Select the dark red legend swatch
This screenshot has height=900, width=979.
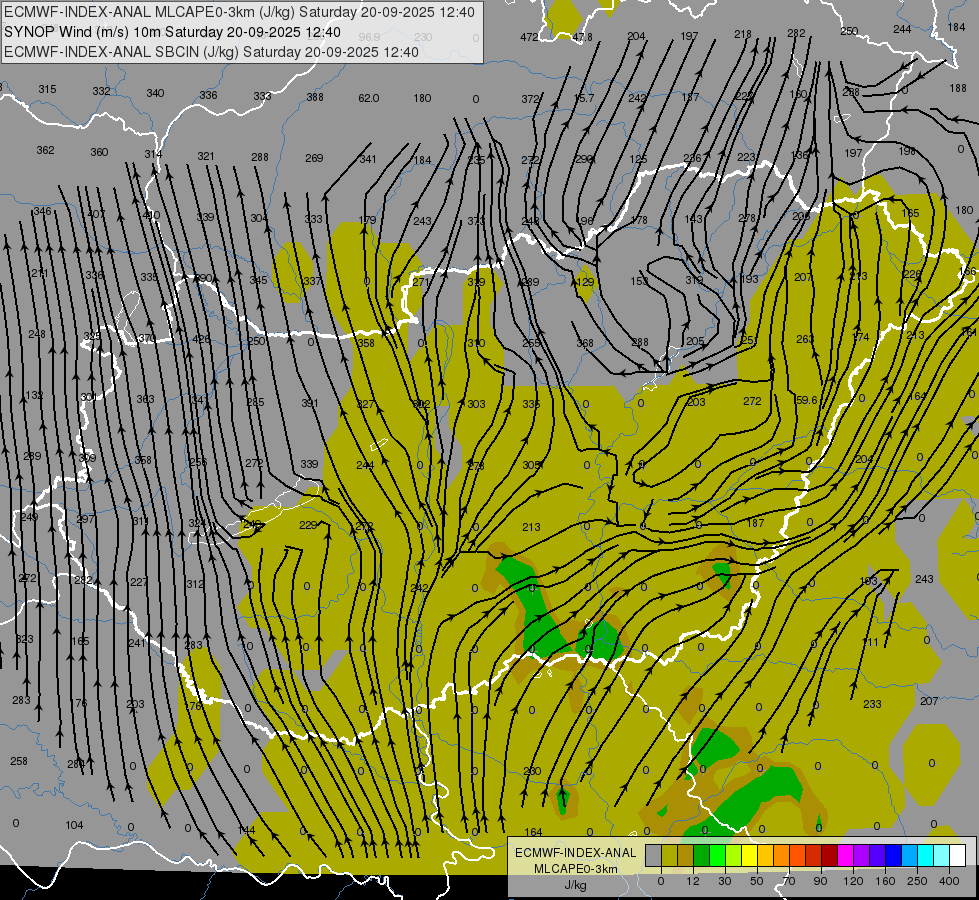pyautogui.click(x=829, y=855)
